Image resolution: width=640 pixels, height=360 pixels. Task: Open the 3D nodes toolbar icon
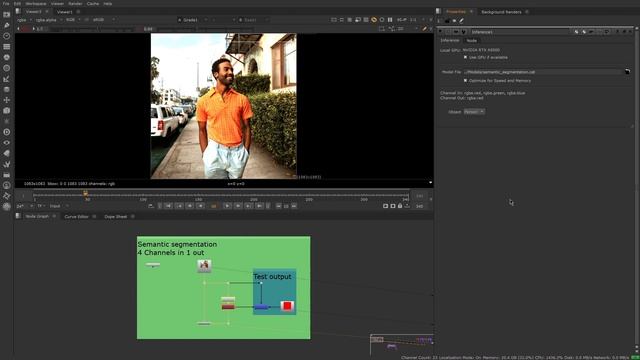[7, 111]
